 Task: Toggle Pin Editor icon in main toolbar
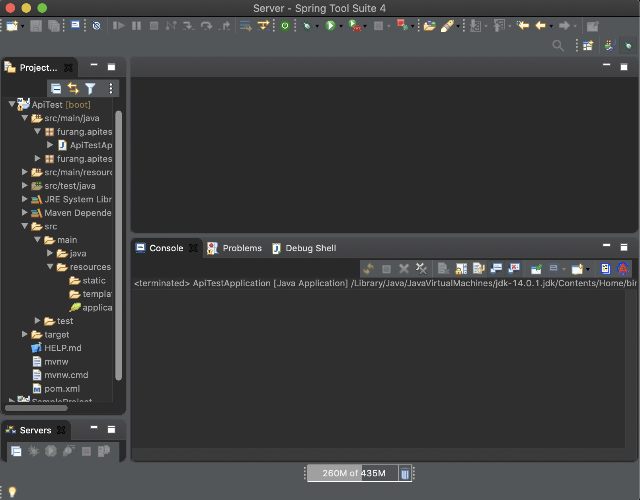[592, 26]
